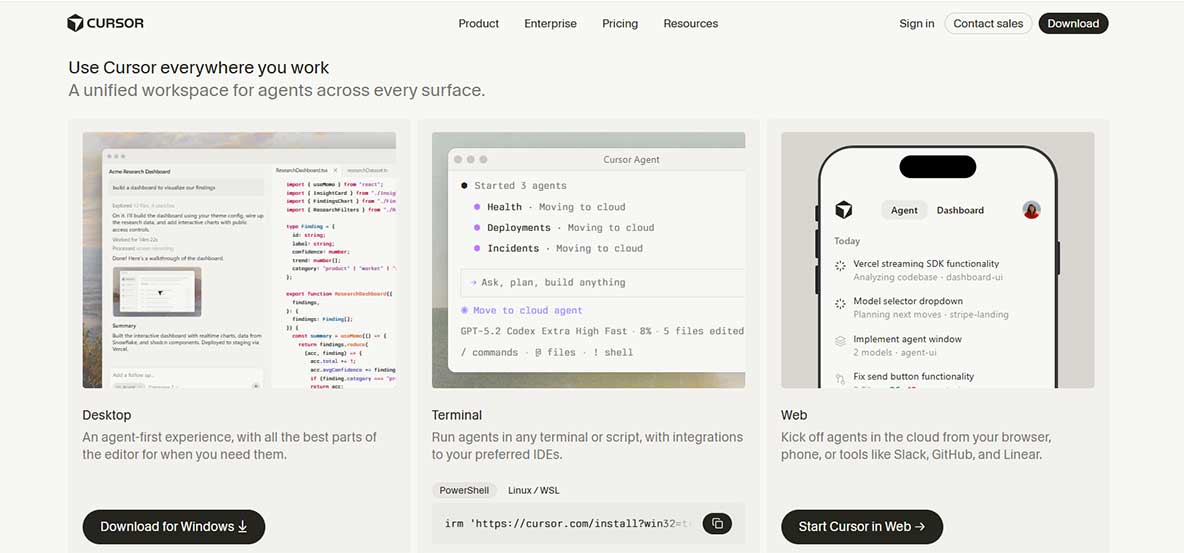
Task: Click the 'Desktop' card heading
Action: [x=106, y=415]
